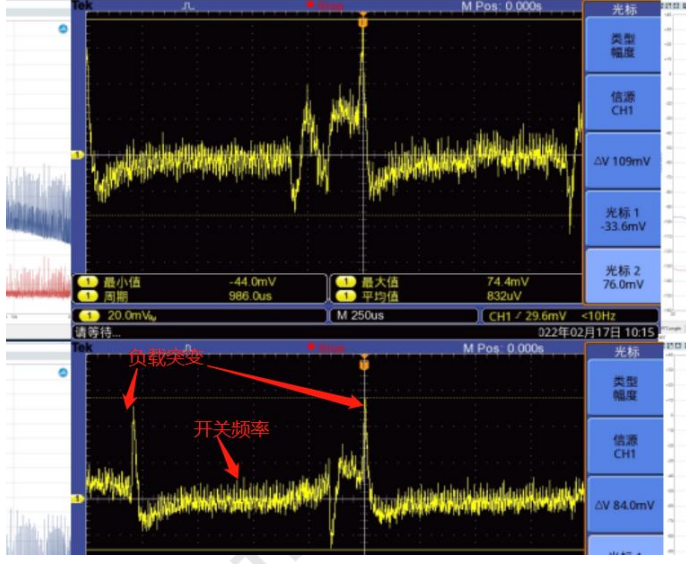Image resolution: width=686 pixels, height=564 pixels.
Task: Click orange trigger position marker on top scope
Action: tap(363, 22)
